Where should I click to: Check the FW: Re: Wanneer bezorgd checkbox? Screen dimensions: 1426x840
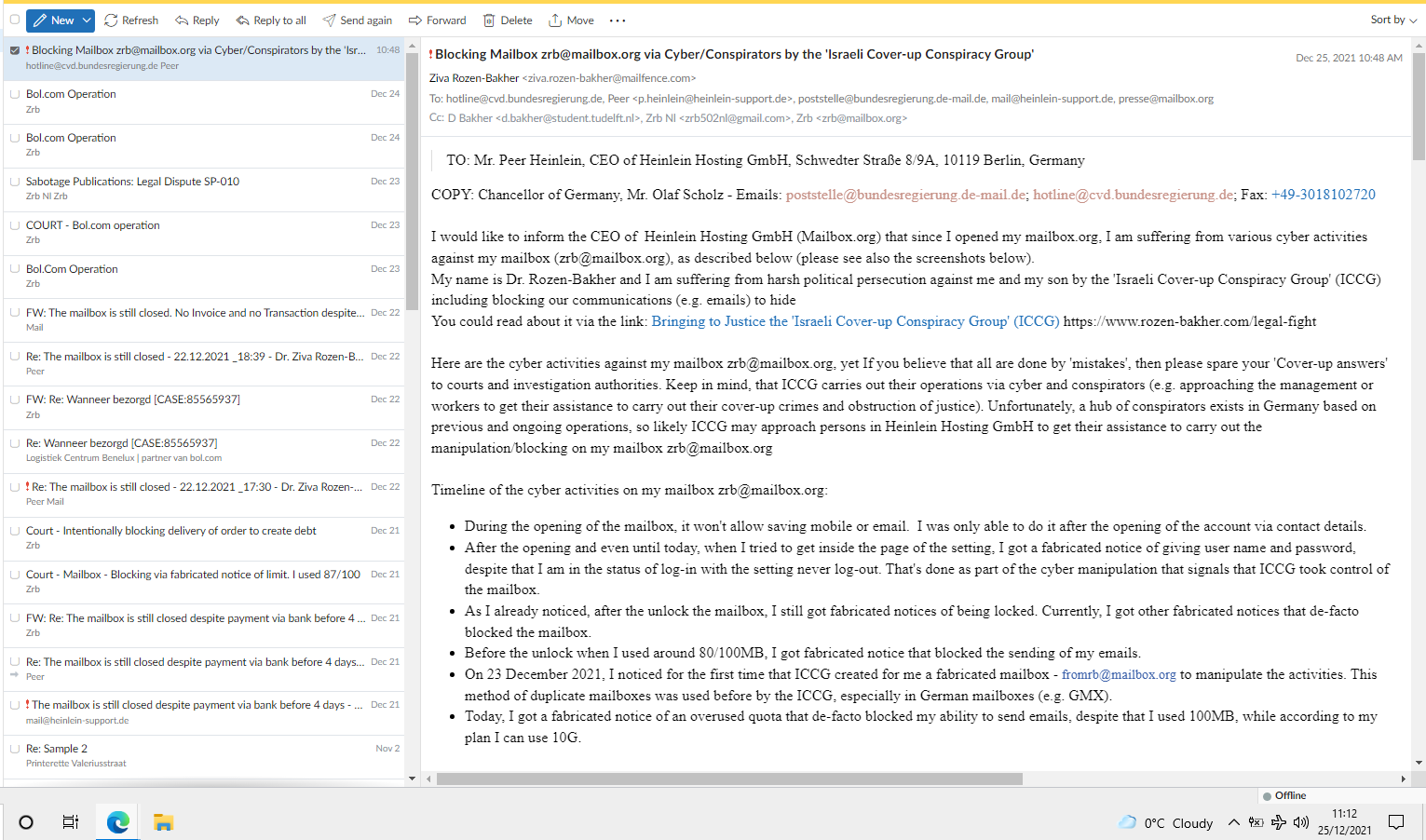pyautogui.click(x=15, y=400)
